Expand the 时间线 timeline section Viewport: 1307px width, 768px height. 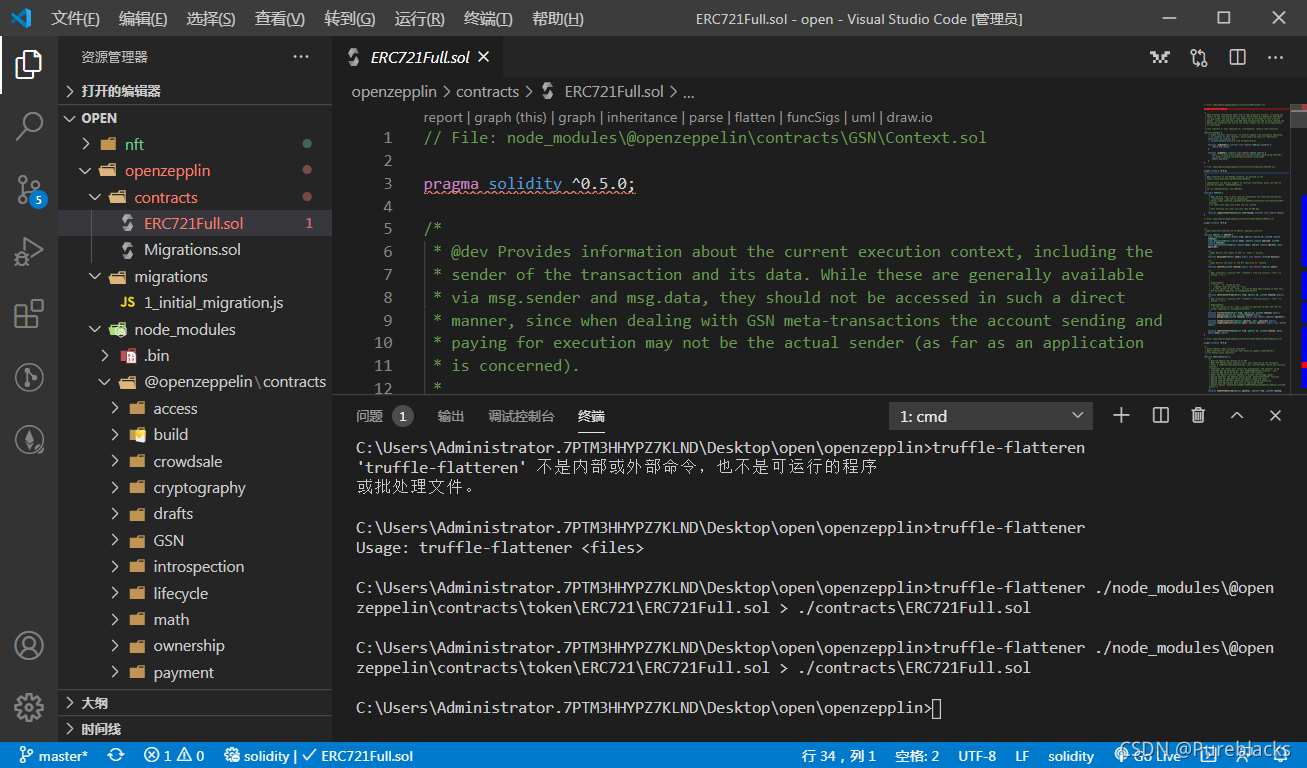click(x=195, y=729)
